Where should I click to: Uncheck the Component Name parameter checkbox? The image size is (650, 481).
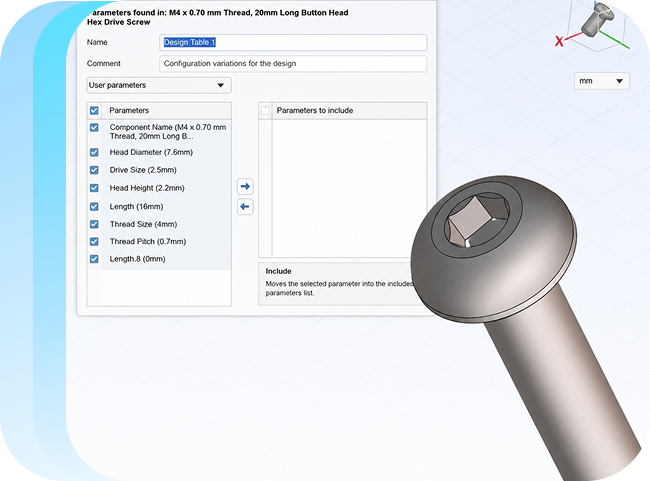(94, 127)
